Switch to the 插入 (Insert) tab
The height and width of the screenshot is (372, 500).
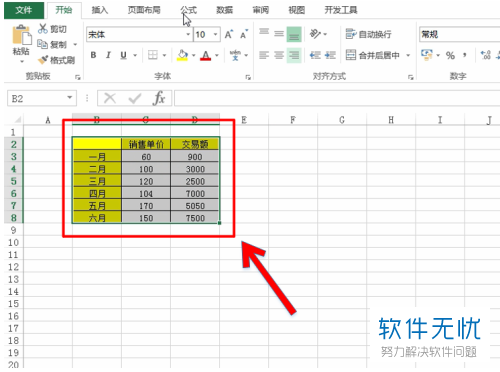(100, 10)
